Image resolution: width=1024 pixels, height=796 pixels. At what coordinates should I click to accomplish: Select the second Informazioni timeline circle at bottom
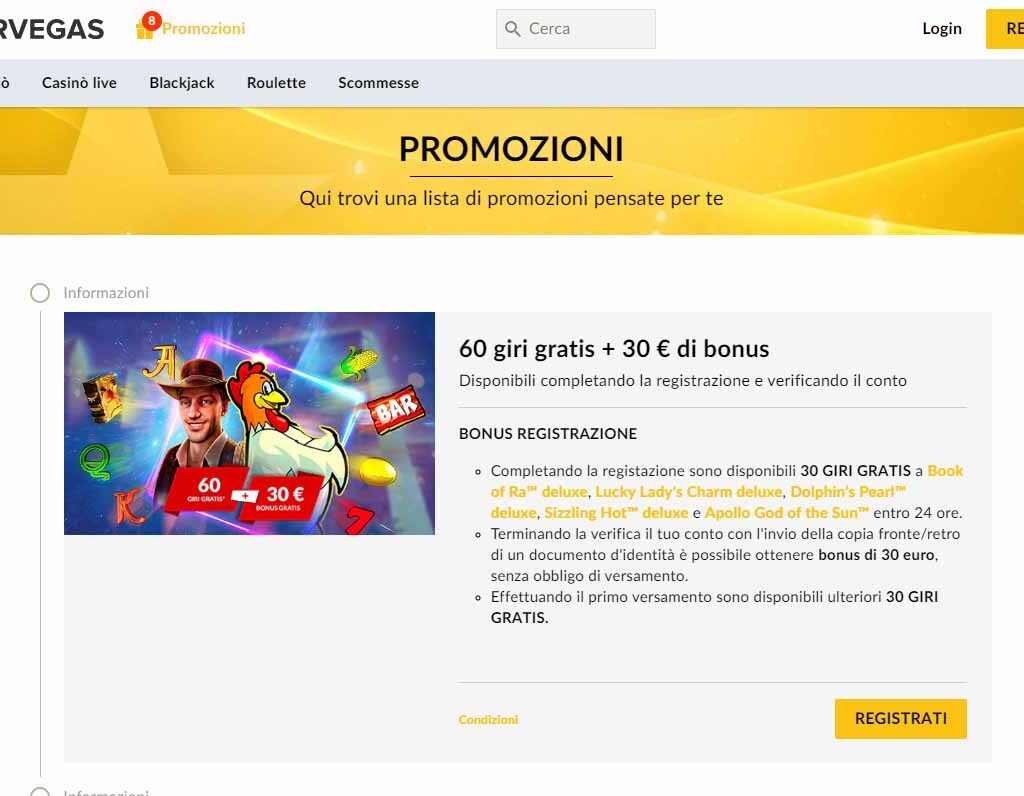[x=40, y=791]
